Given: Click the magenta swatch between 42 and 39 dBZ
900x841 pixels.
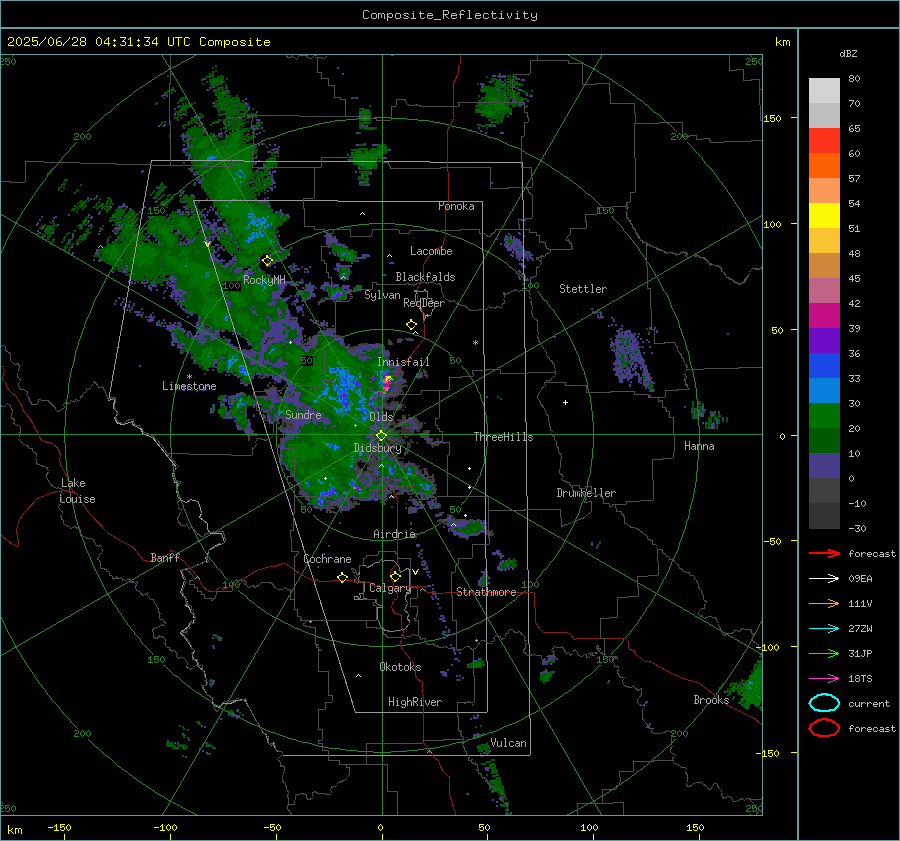Looking at the screenshot, I should pos(824,316).
